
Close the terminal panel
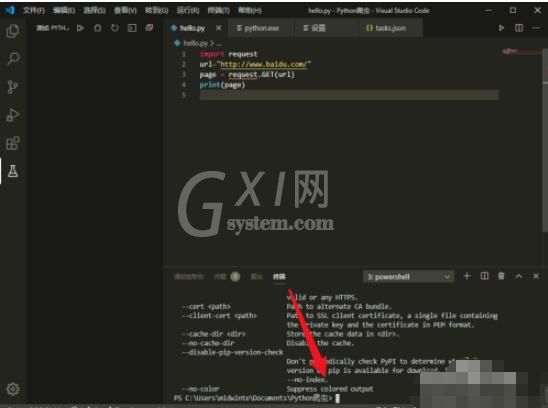536,276
